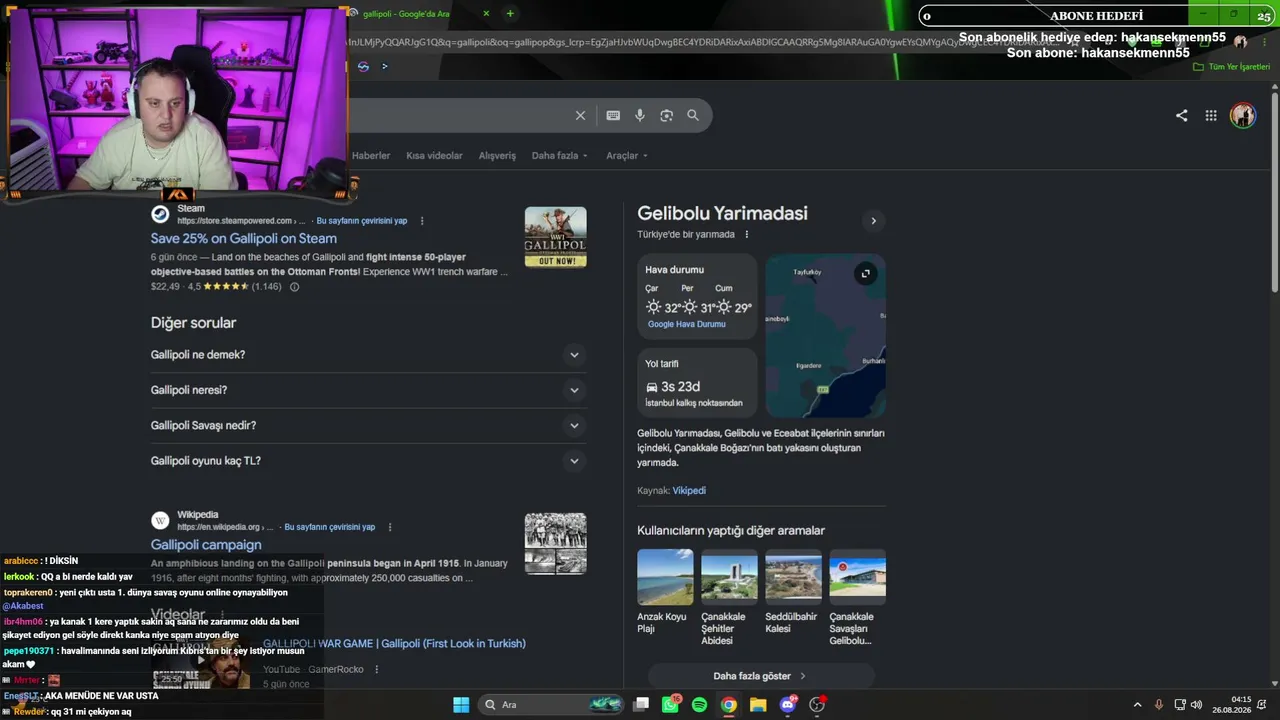This screenshot has width=1280, height=720.
Task: Open 'Save 25% on Gallipoli on Steam' link
Action: 244,239
